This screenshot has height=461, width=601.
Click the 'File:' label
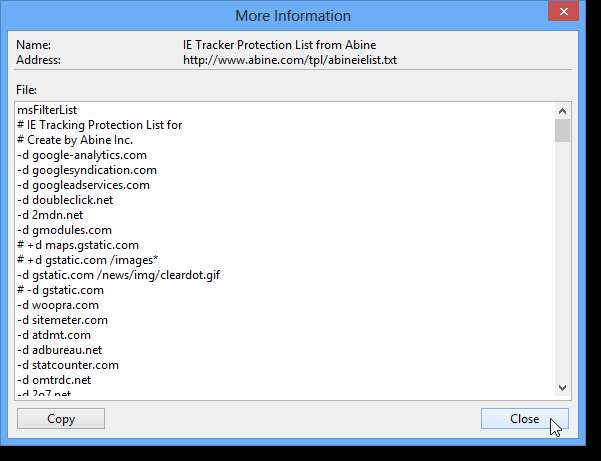click(x=26, y=90)
